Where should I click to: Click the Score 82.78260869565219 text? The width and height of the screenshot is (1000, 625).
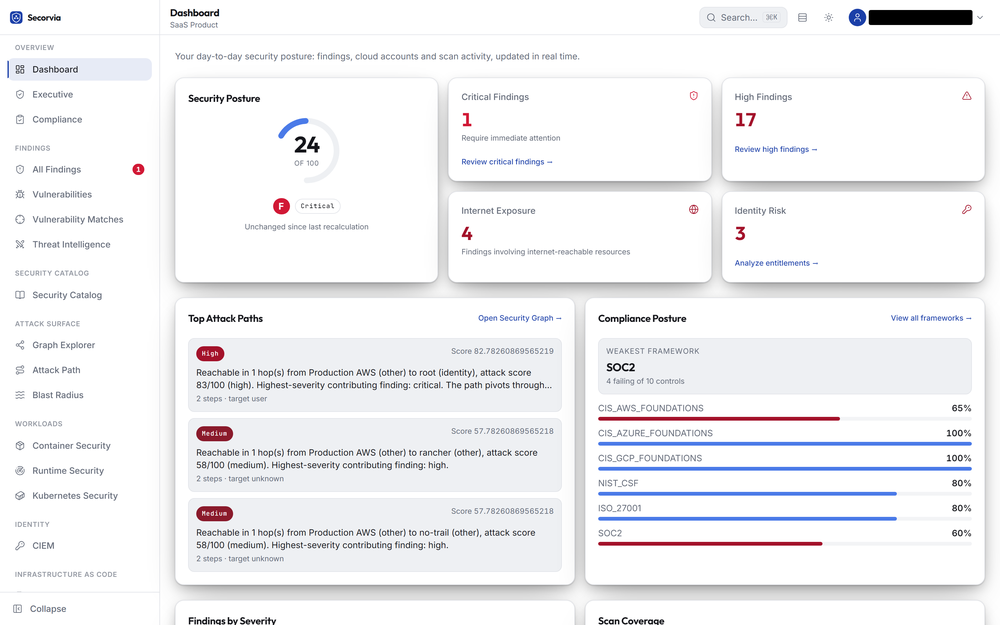pyautogui.click(x=502, y=351)
